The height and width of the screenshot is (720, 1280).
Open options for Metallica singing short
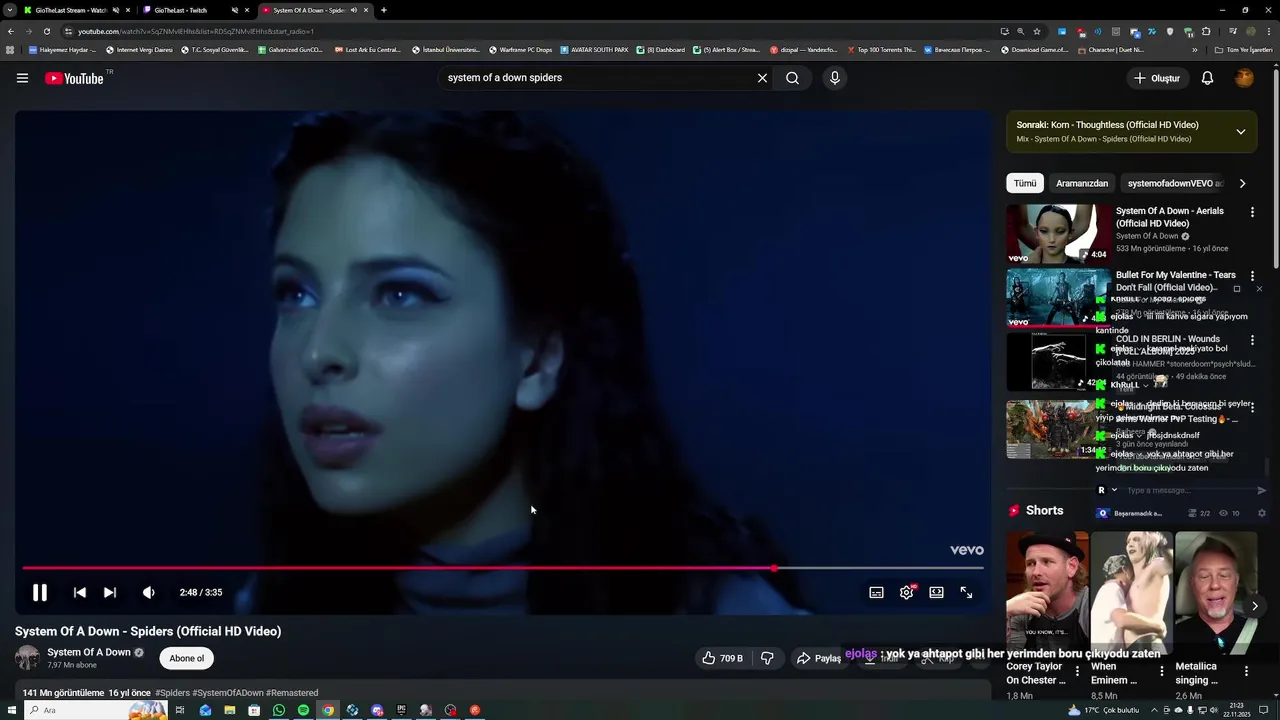pos(1246,671)
